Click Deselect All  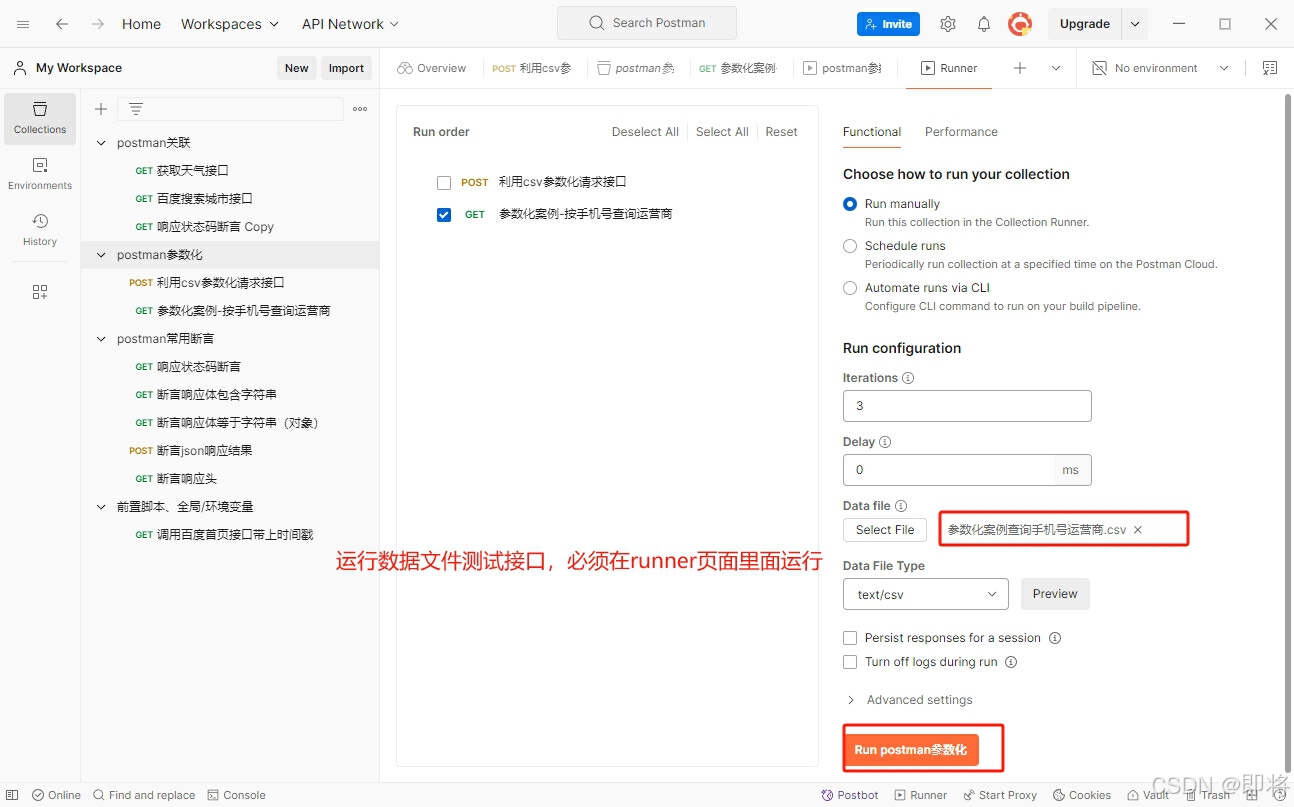pos(645,132)
